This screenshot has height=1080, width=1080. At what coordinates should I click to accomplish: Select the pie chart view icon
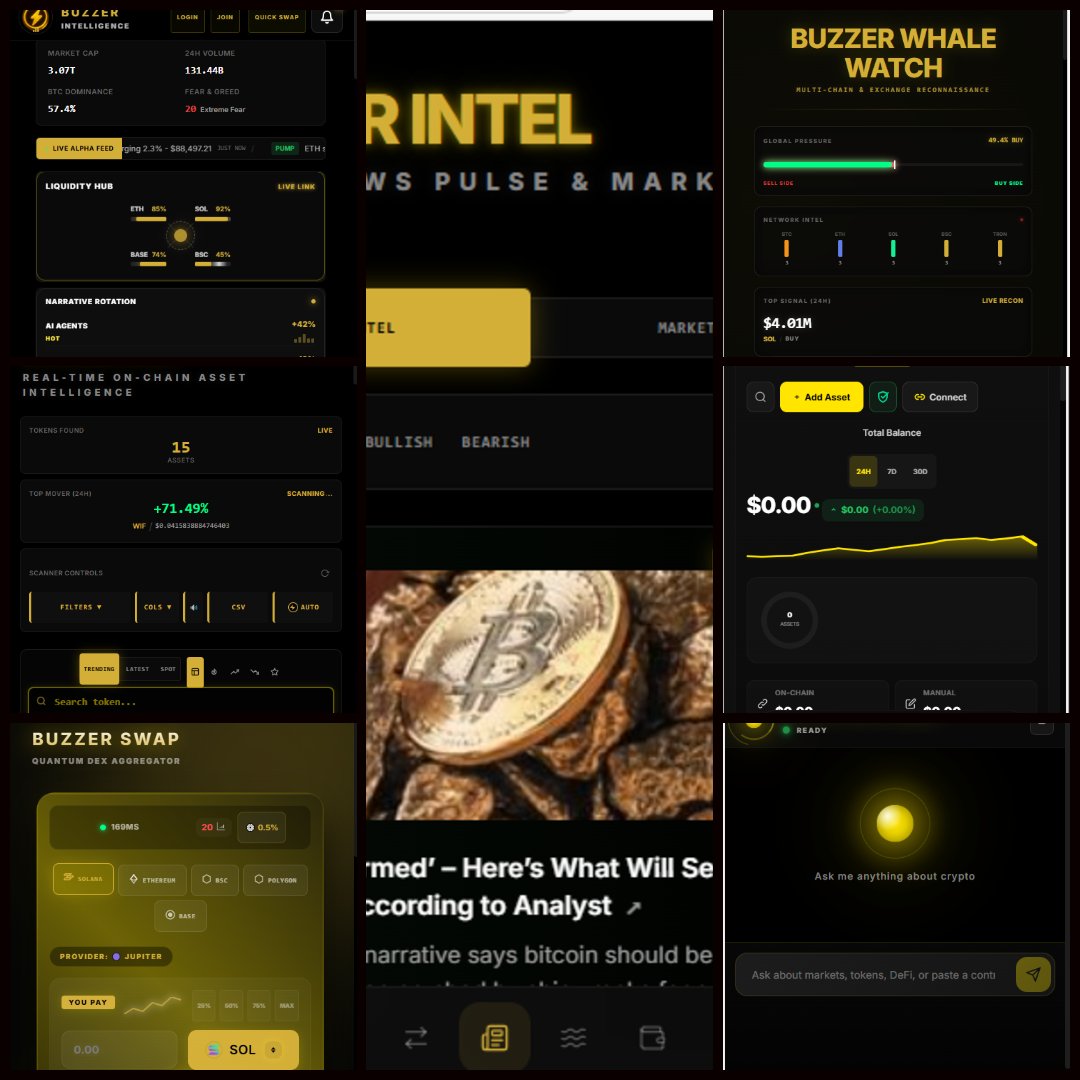[x=214, y=672]
